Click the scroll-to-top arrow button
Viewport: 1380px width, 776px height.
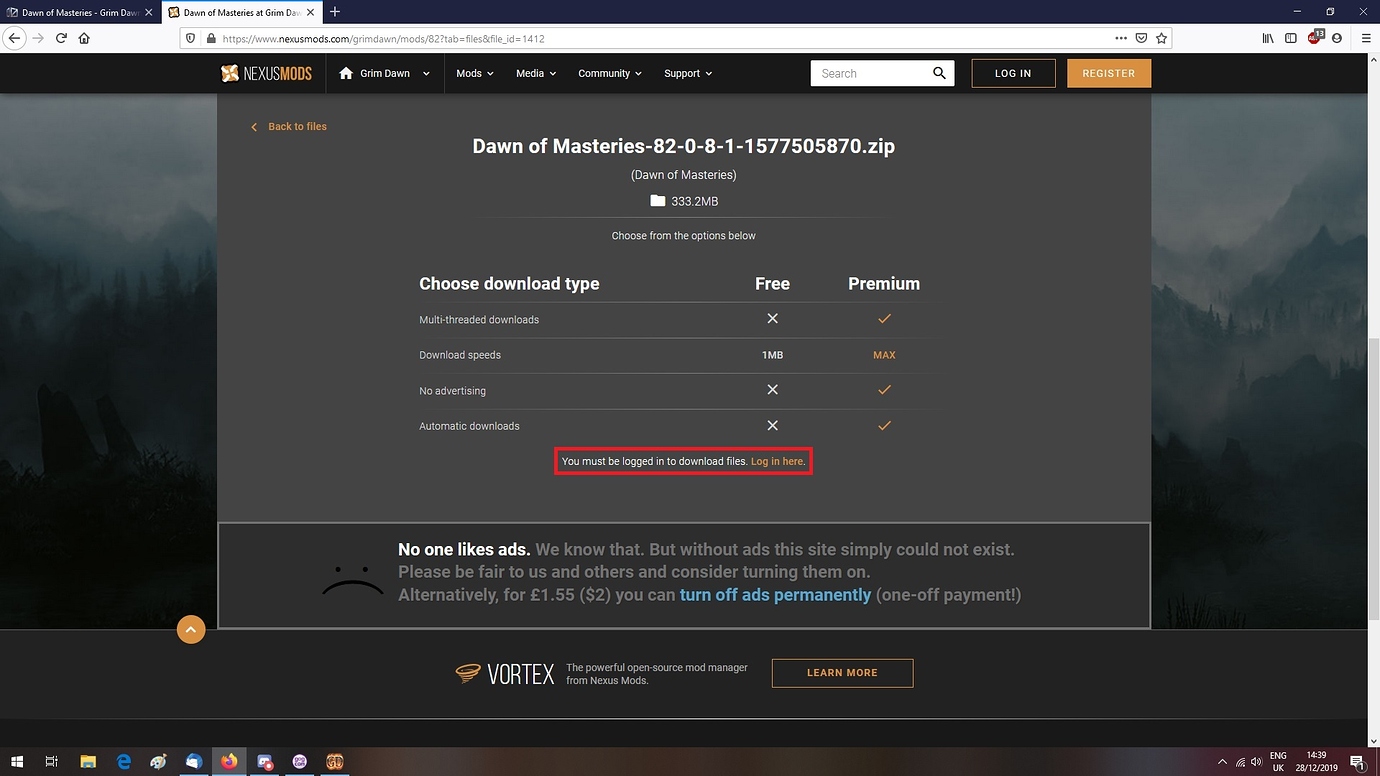[x=191, y=629]
